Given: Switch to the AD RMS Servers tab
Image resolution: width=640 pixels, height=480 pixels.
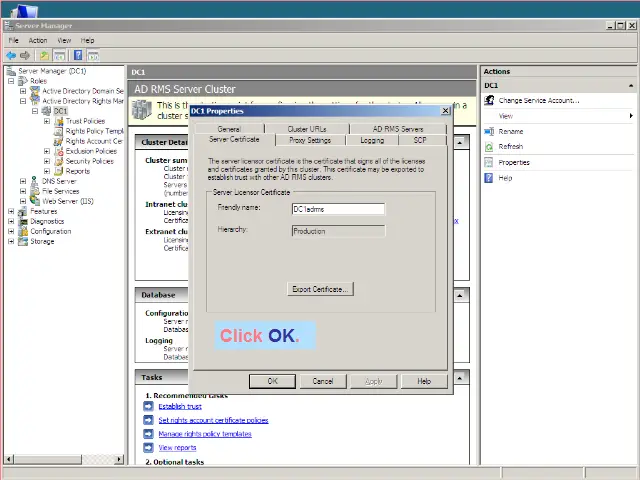Looking at the screenshot, I should 398,129.
